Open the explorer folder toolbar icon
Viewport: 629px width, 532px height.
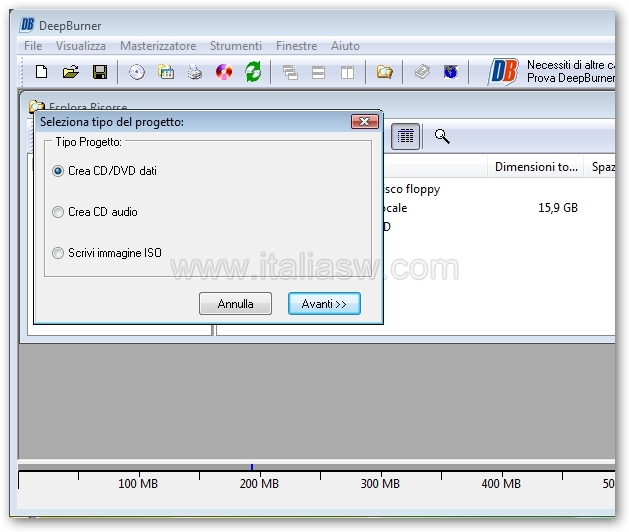(x=384, y=72)
